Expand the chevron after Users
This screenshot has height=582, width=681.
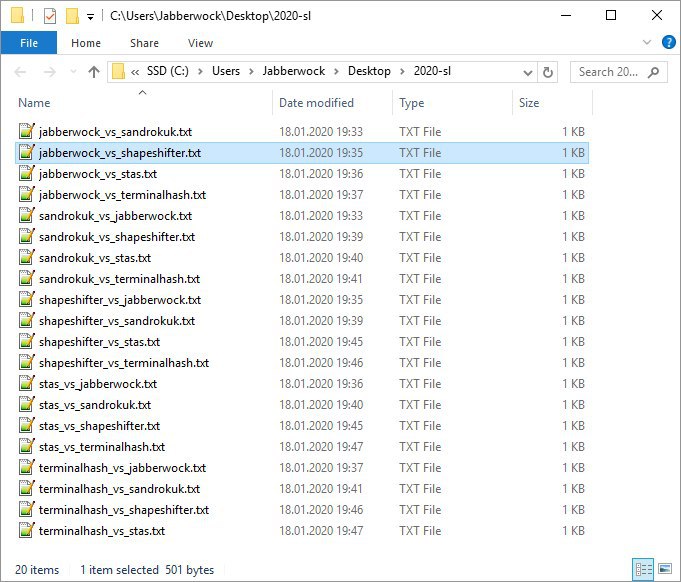pos(251,72)
